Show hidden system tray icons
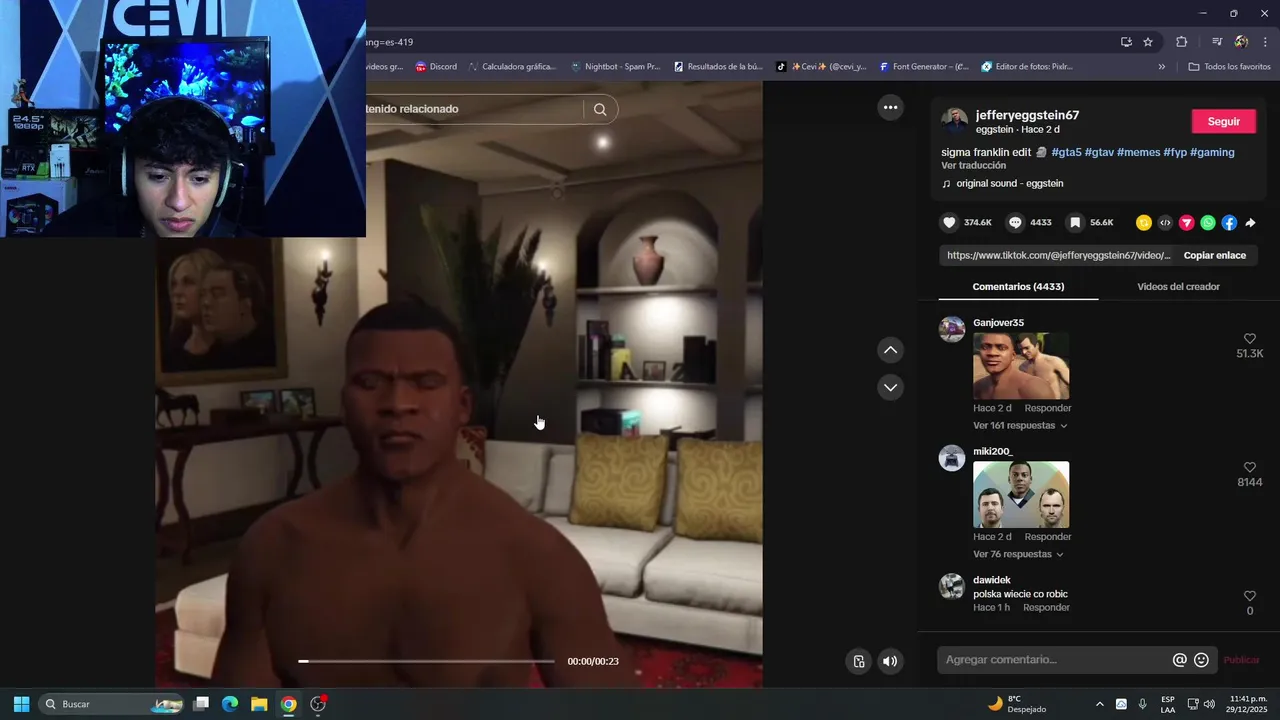 (x=1100, y=704)
